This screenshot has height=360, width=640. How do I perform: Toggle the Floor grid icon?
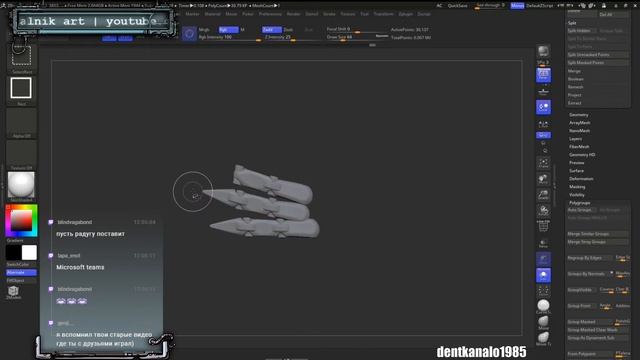coord(543,91)
